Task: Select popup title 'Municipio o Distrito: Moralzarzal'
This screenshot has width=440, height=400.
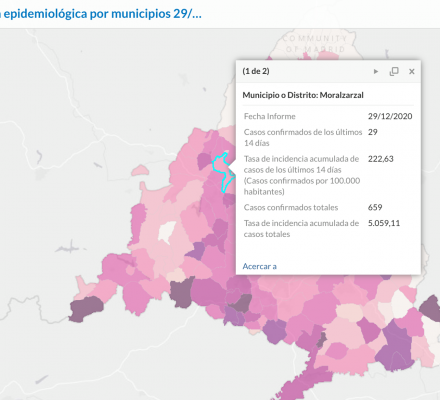Action: pos(303,95)
